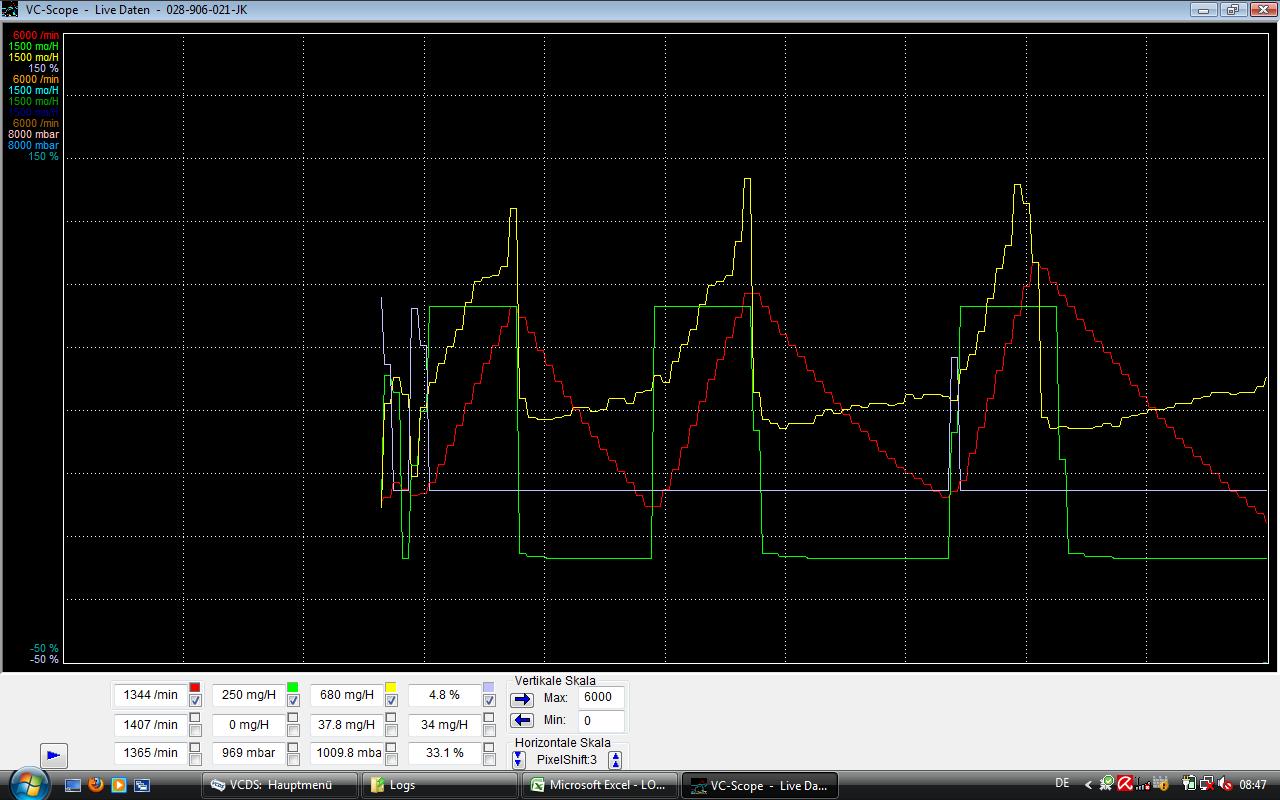Viewport: 1280px width, 800px height.
Task: Expand hidden tray icons with the chevron
Action: [x=1089, y=785]
